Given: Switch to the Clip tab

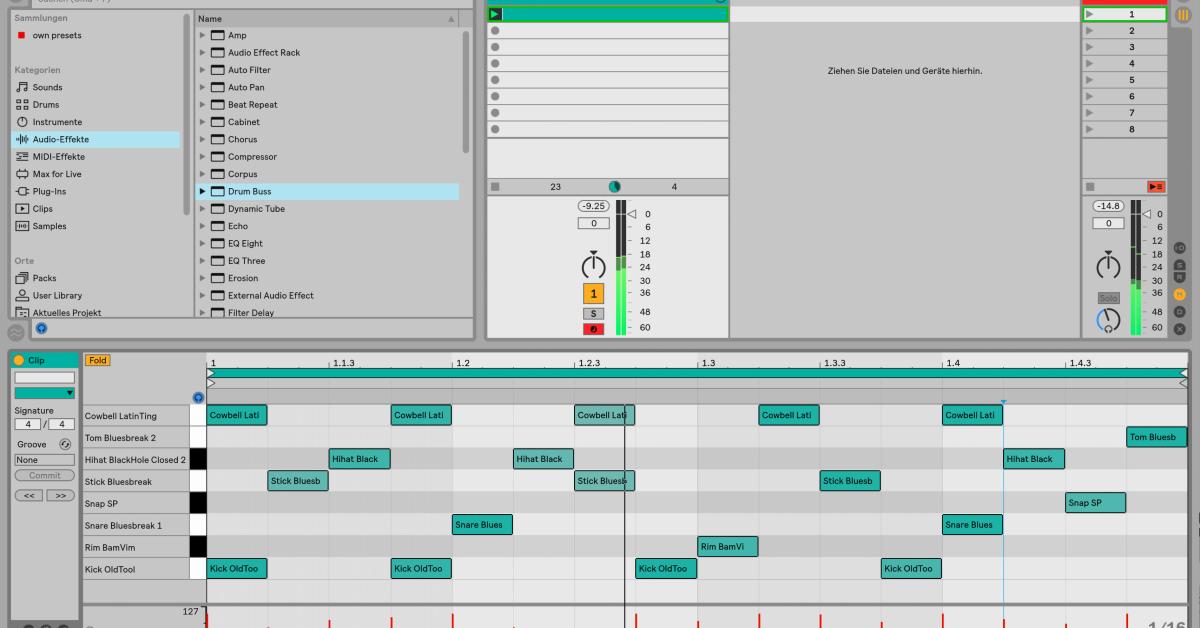Looking at the screenshot, I should (37, 358).
